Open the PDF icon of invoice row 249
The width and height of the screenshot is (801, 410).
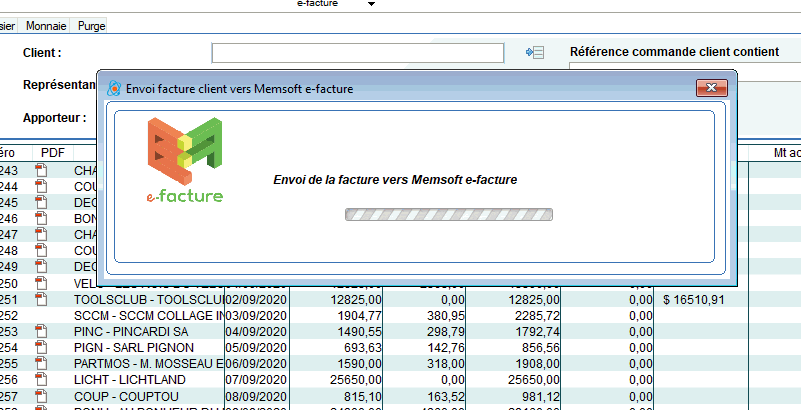[x=41, y=267]
